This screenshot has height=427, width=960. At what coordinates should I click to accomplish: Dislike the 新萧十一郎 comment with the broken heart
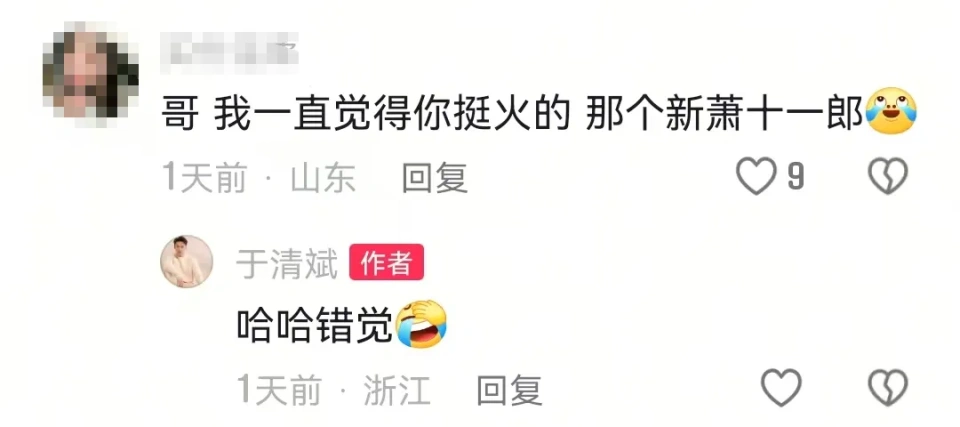(x=888, y=176)
